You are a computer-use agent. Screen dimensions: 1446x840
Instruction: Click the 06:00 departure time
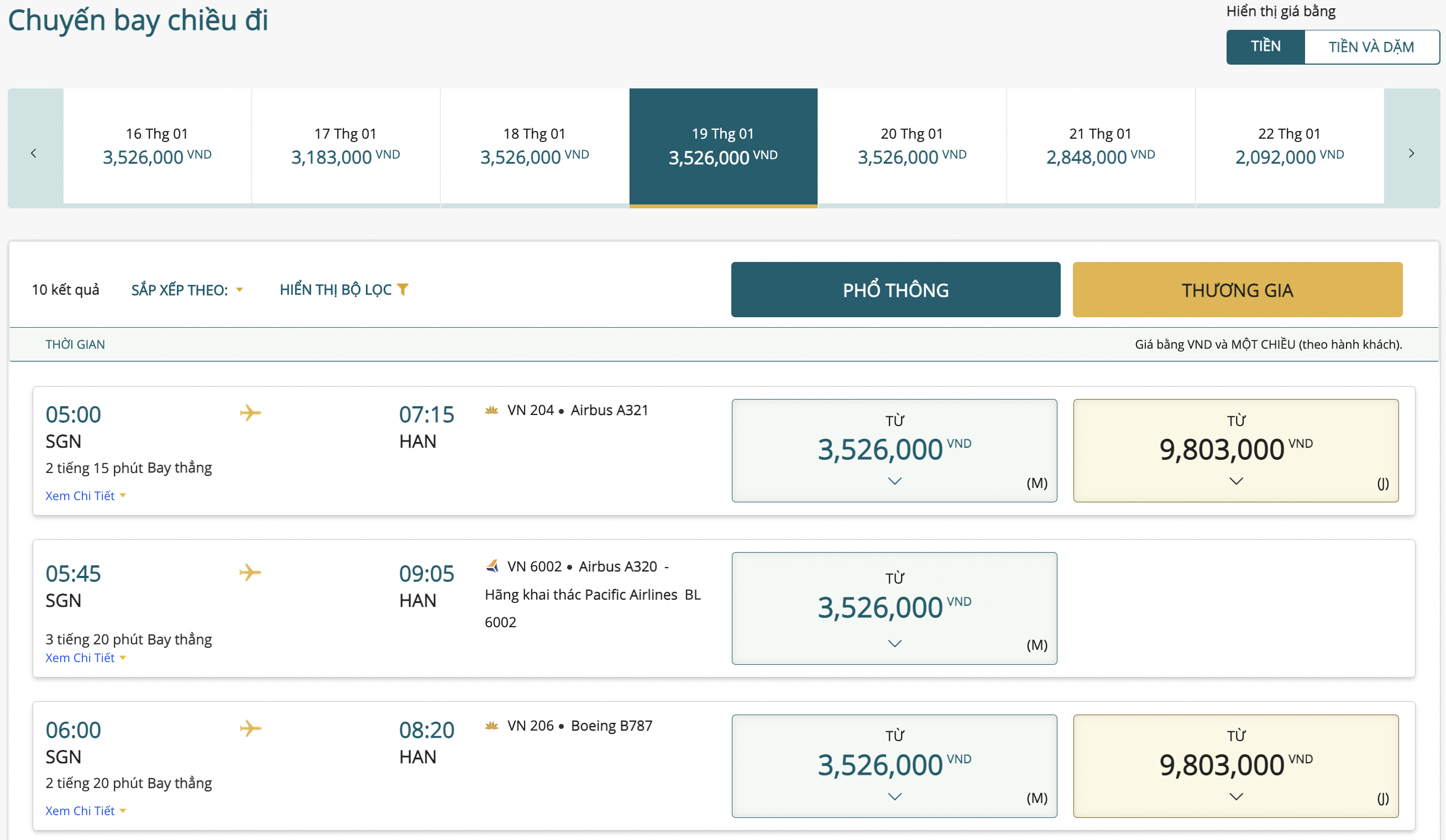coord(74,730)
